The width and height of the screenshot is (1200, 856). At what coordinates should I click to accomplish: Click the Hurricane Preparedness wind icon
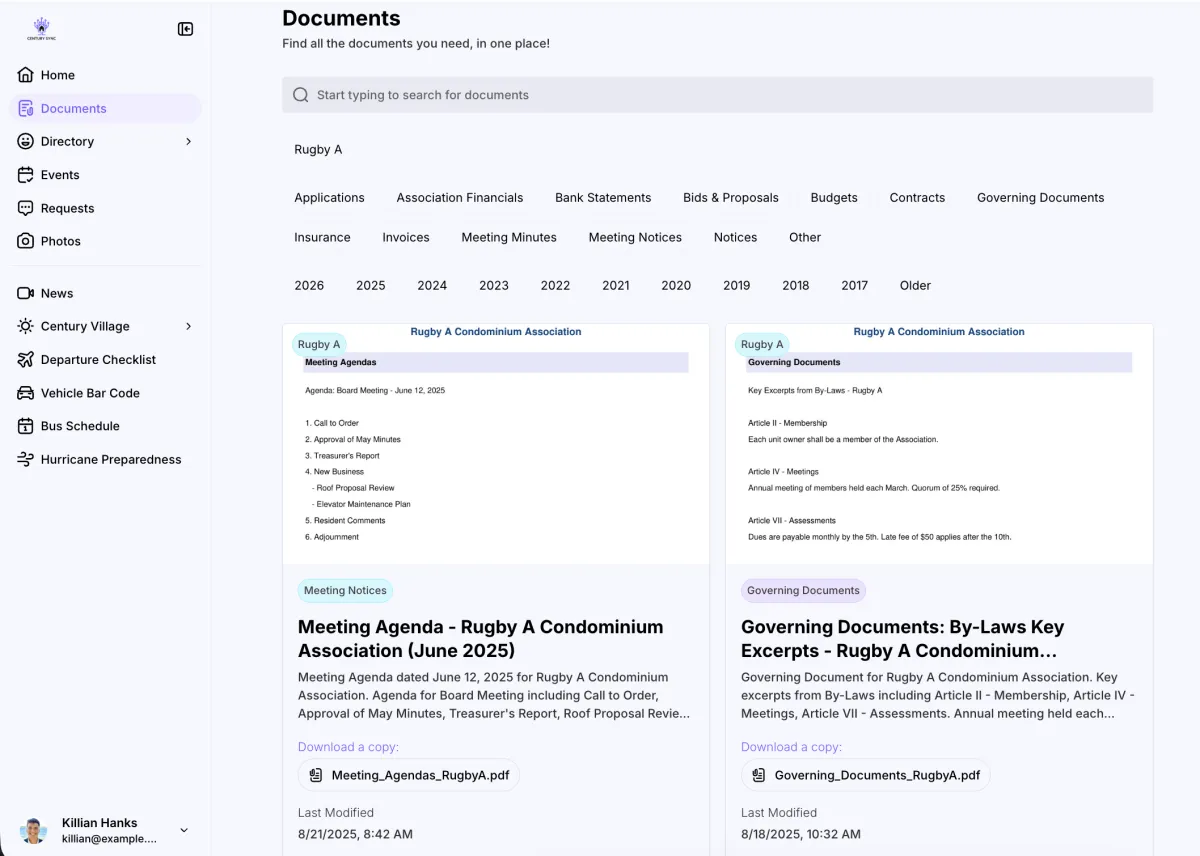pos(26,460)
